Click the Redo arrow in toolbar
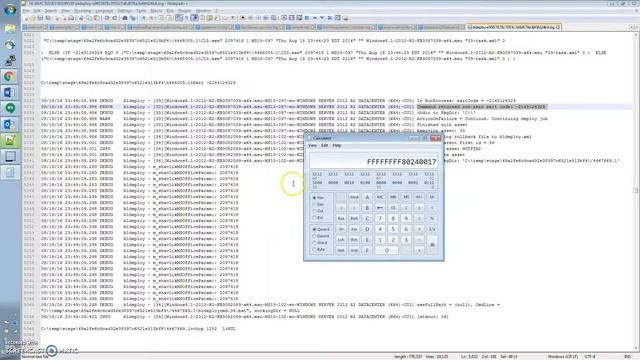Screen dimensions: 640x360 point(114,18)
